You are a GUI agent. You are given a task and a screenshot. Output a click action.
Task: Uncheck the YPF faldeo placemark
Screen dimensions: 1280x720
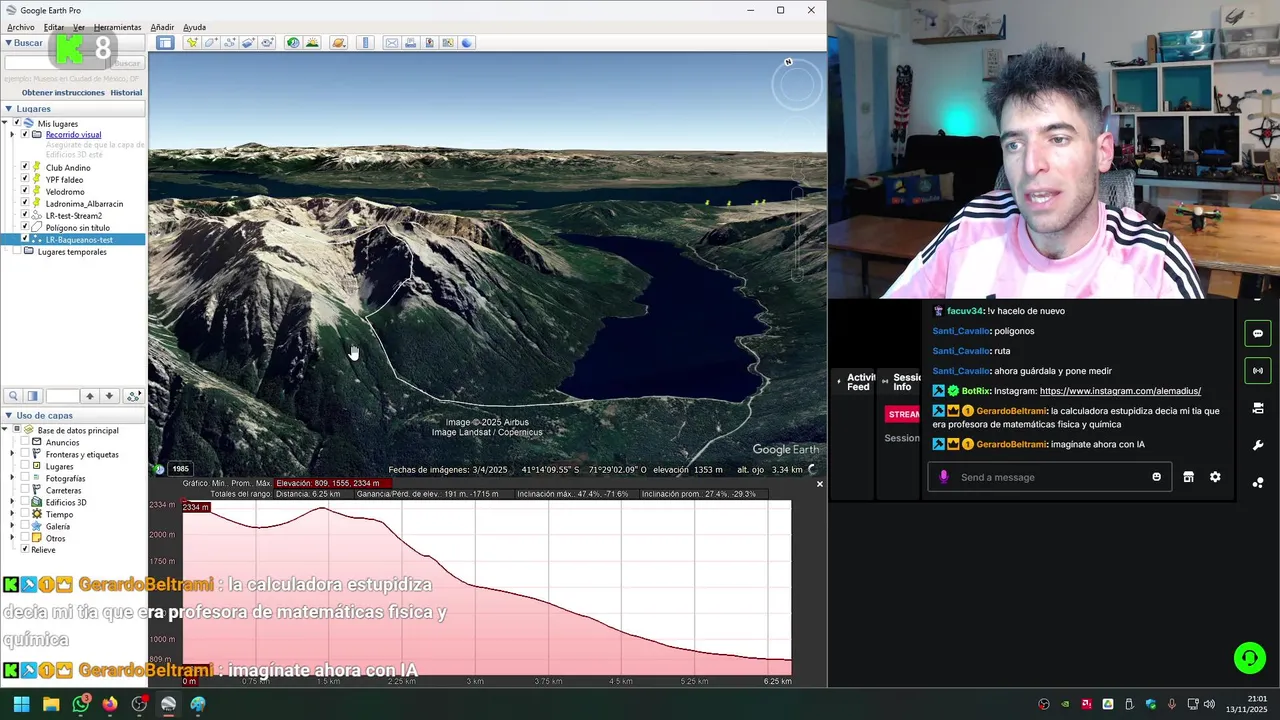(x=25, y=180)
